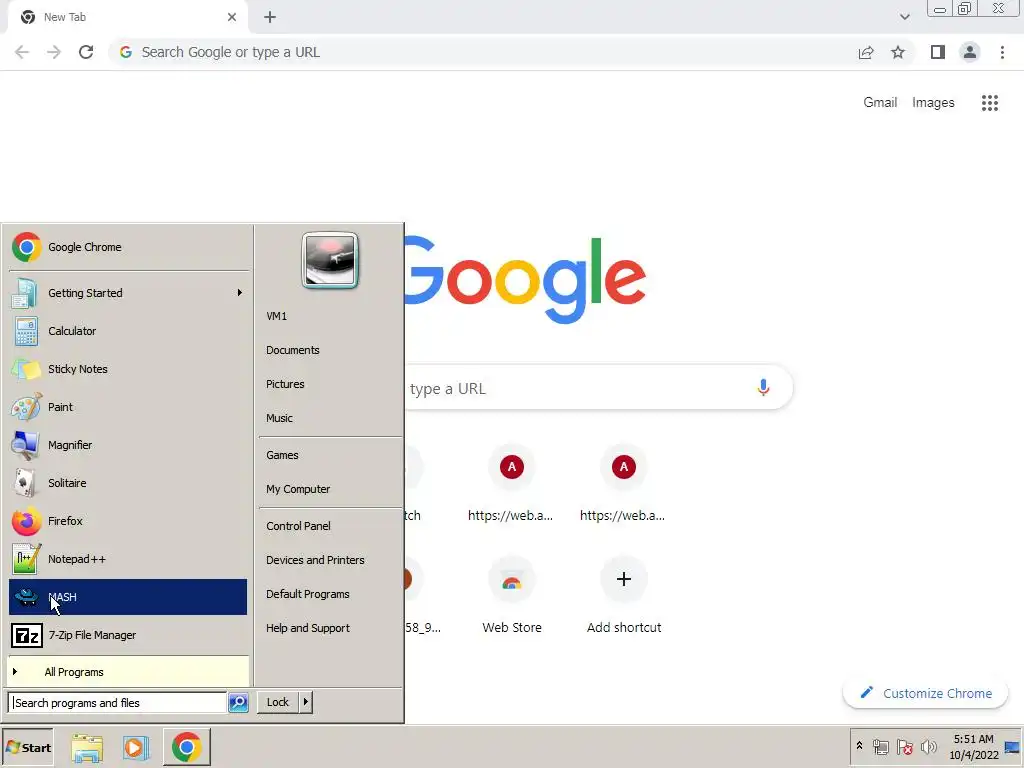1024x768 pixels.
Task: Open Magnifier tool
Action: (128, 445)
